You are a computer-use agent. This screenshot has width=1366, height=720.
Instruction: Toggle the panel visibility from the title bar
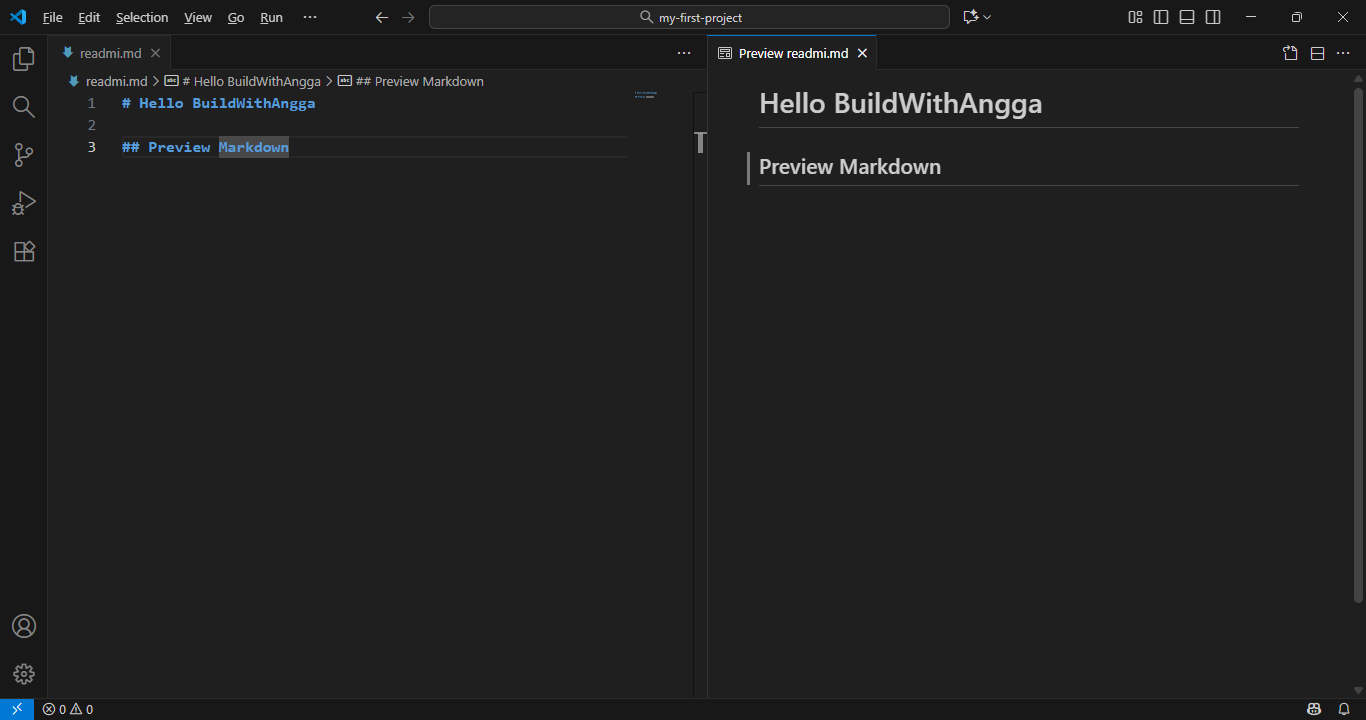pos(1186,16)
